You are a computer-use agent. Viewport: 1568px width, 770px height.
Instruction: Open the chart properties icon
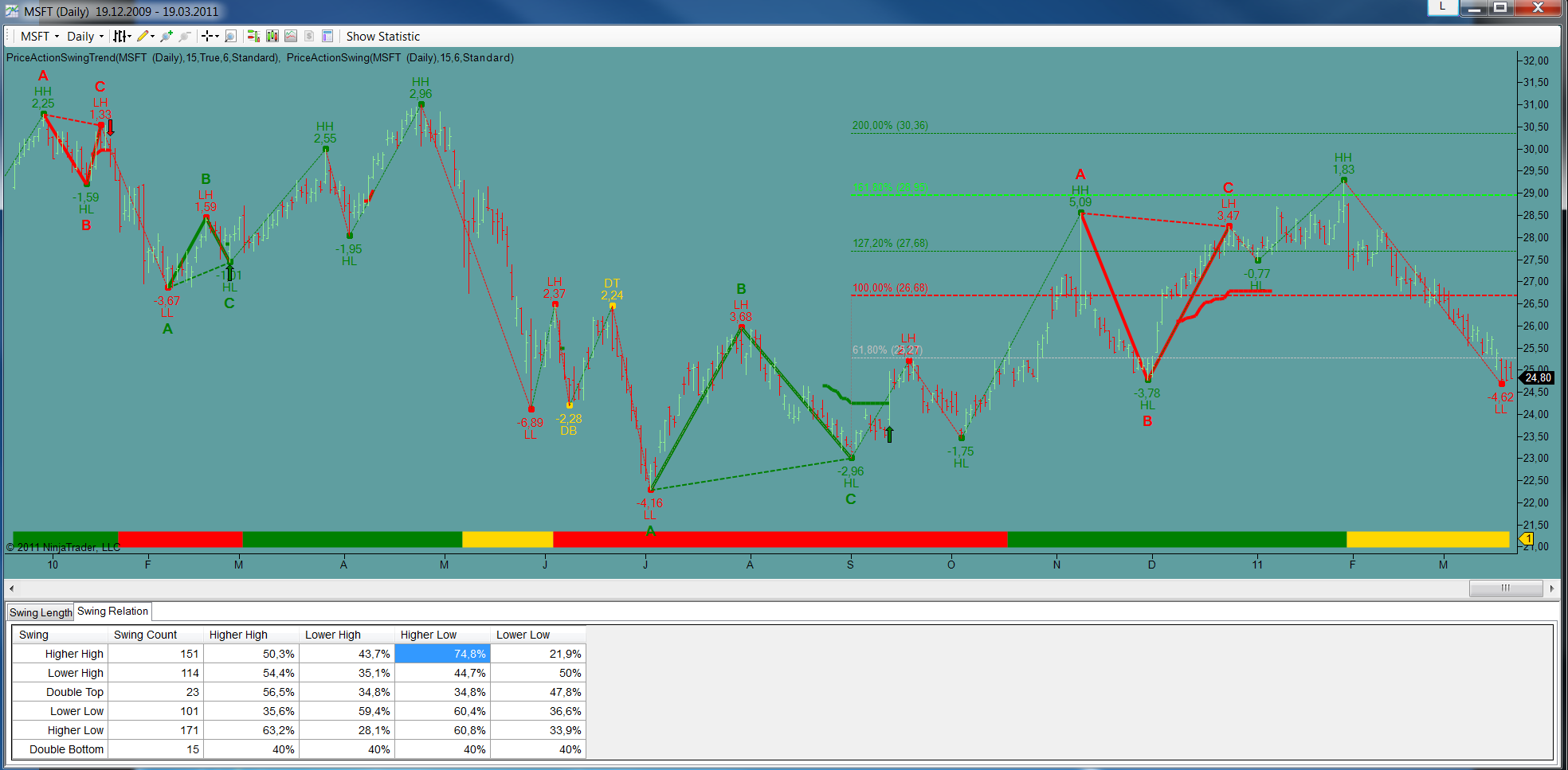327,36
